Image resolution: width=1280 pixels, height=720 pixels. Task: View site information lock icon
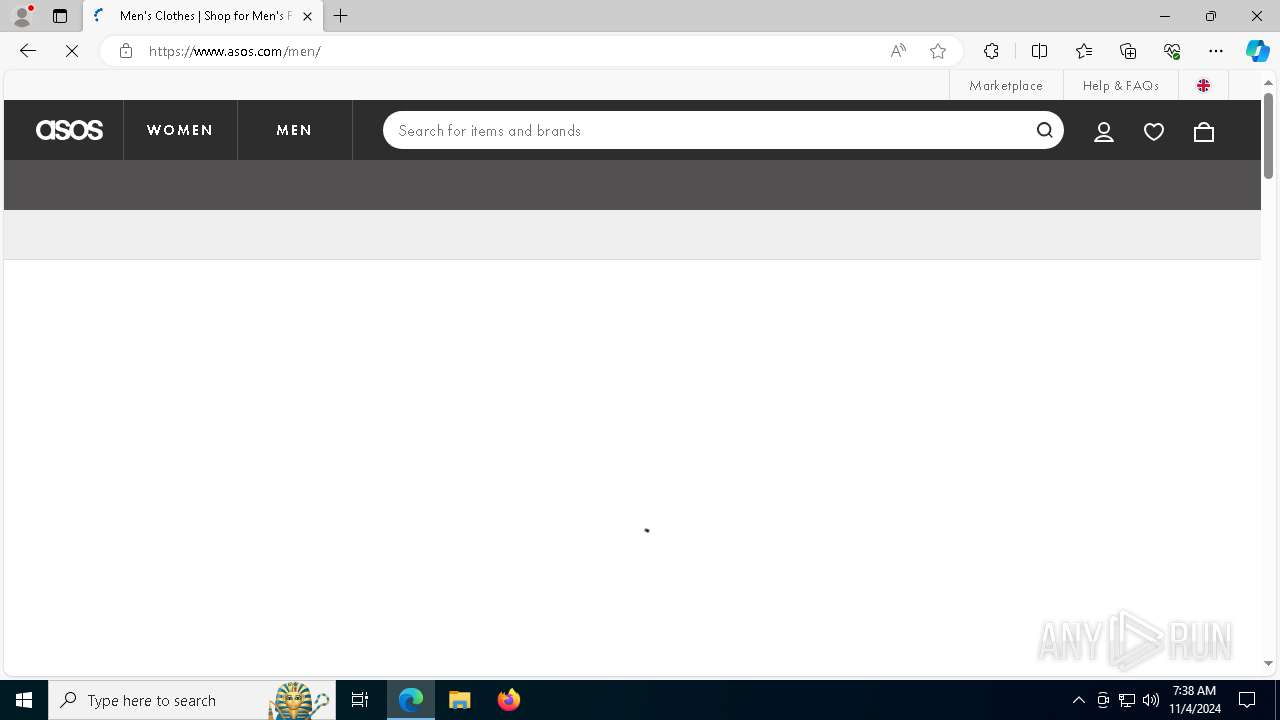tap(126, 51)
